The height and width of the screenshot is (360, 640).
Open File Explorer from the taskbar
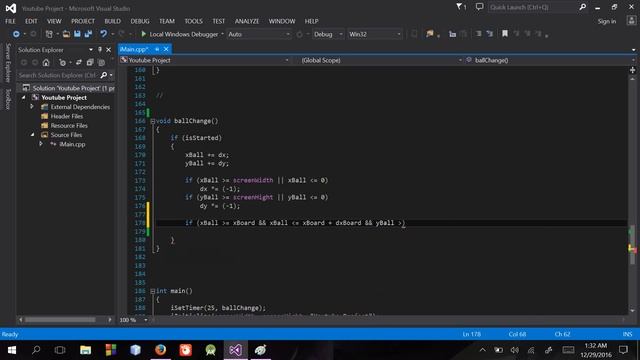click(85, 350)
